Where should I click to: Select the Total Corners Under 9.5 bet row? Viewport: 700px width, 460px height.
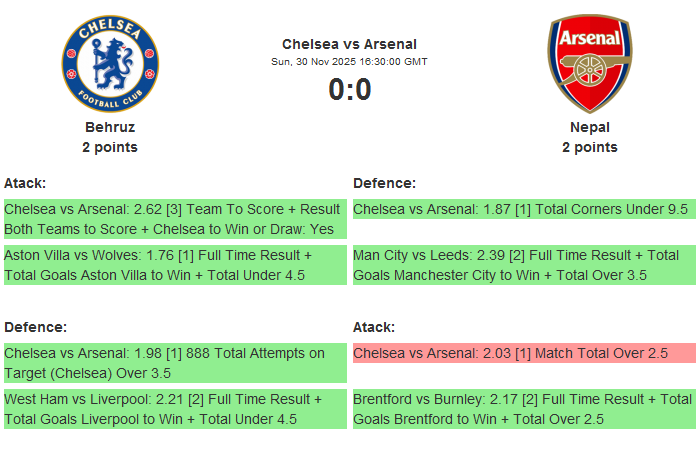pyautogui.click(x=524, y=209)
